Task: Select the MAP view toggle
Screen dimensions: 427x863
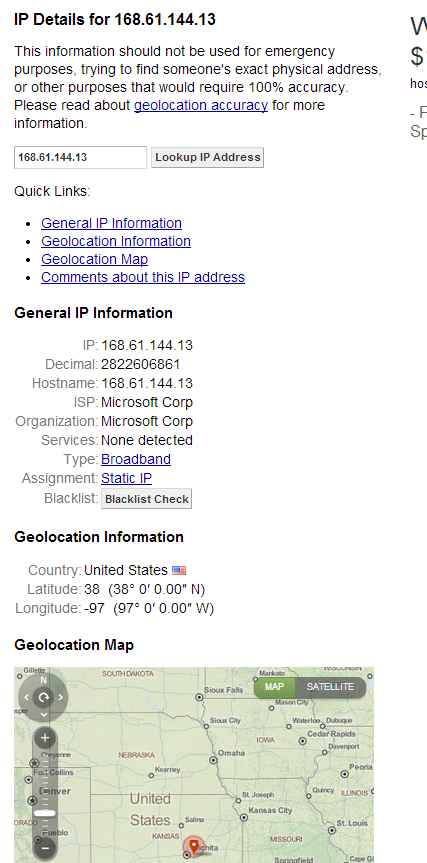Action: 274,687
